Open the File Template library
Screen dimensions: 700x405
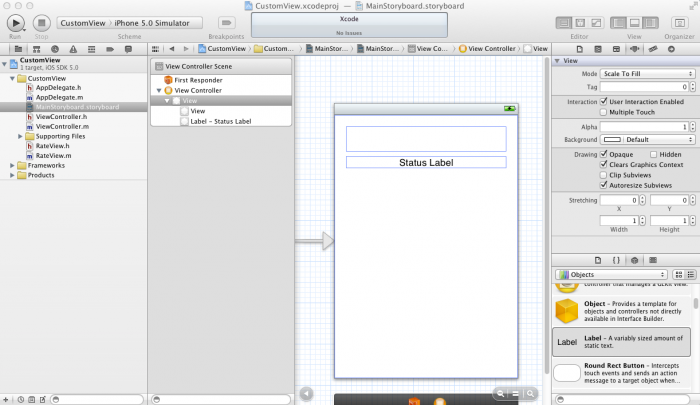[x=598, y=260]
